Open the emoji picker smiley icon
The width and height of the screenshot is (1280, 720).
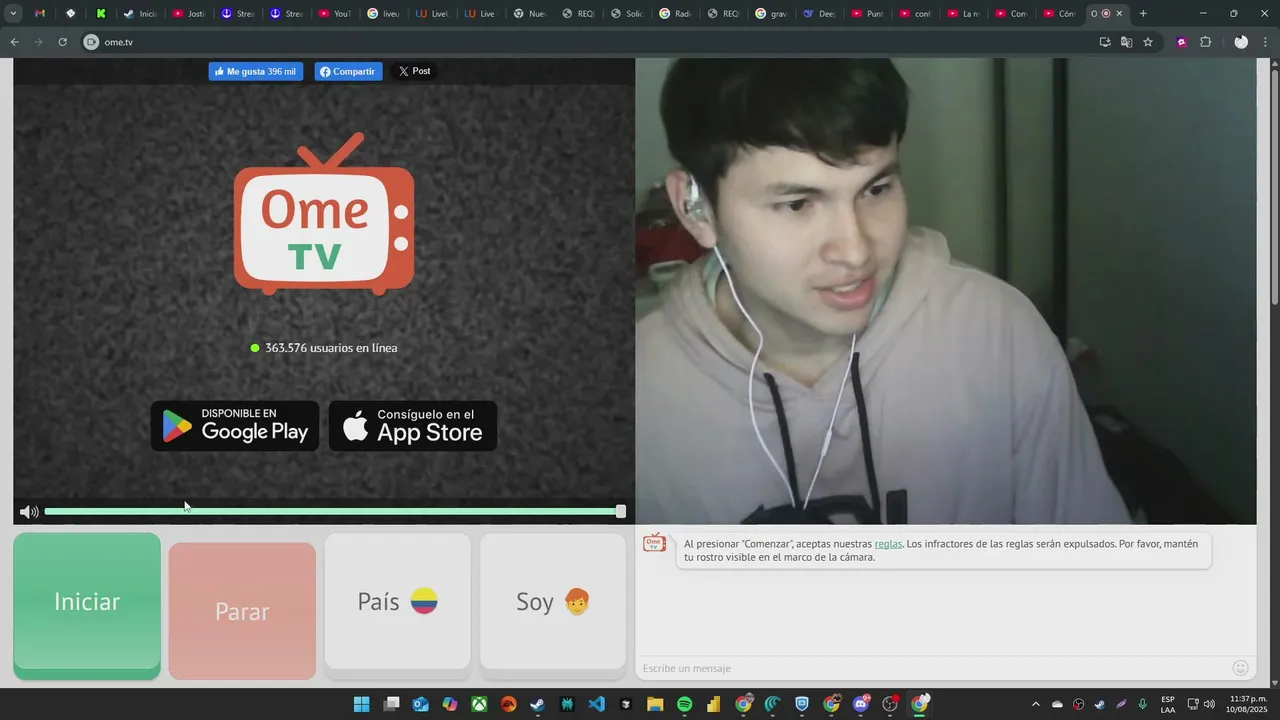[x=1240, y=668]
